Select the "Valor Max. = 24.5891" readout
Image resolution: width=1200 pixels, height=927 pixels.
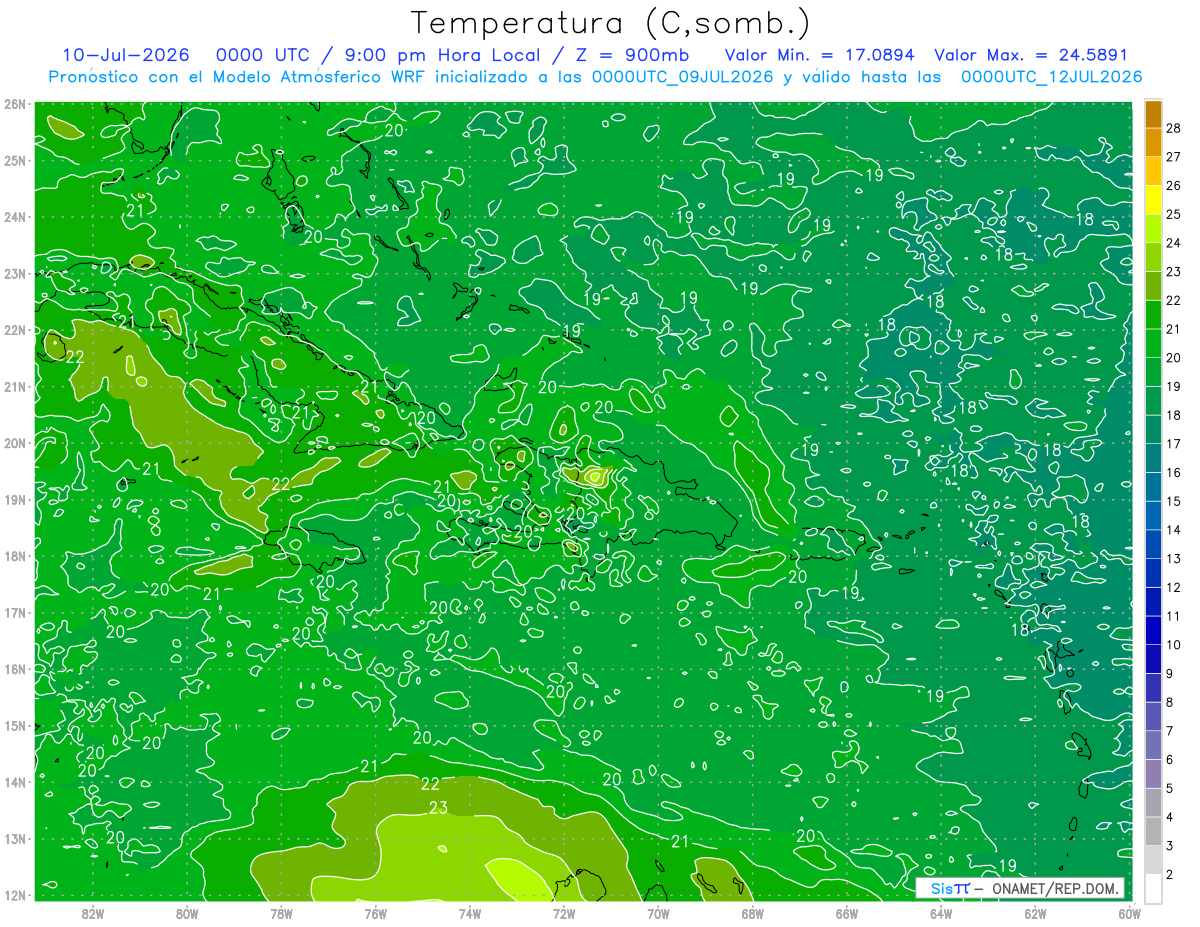1031,55
